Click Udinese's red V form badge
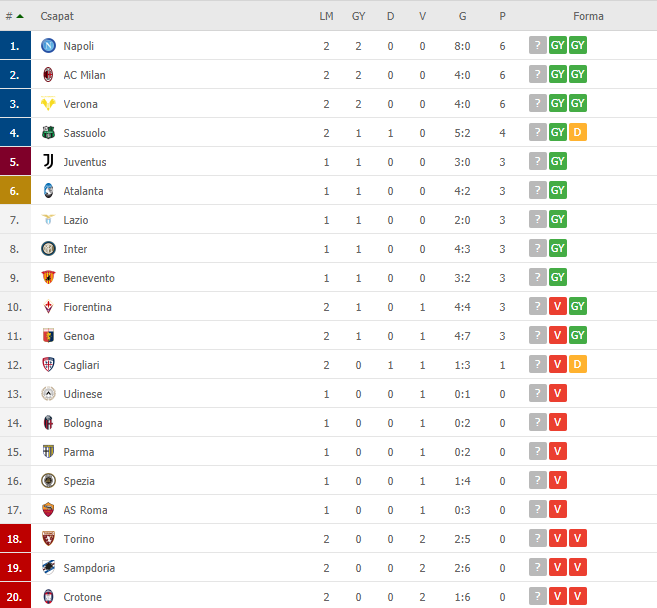This screenshot has height=608, width=657. click(x=558, y=393)
